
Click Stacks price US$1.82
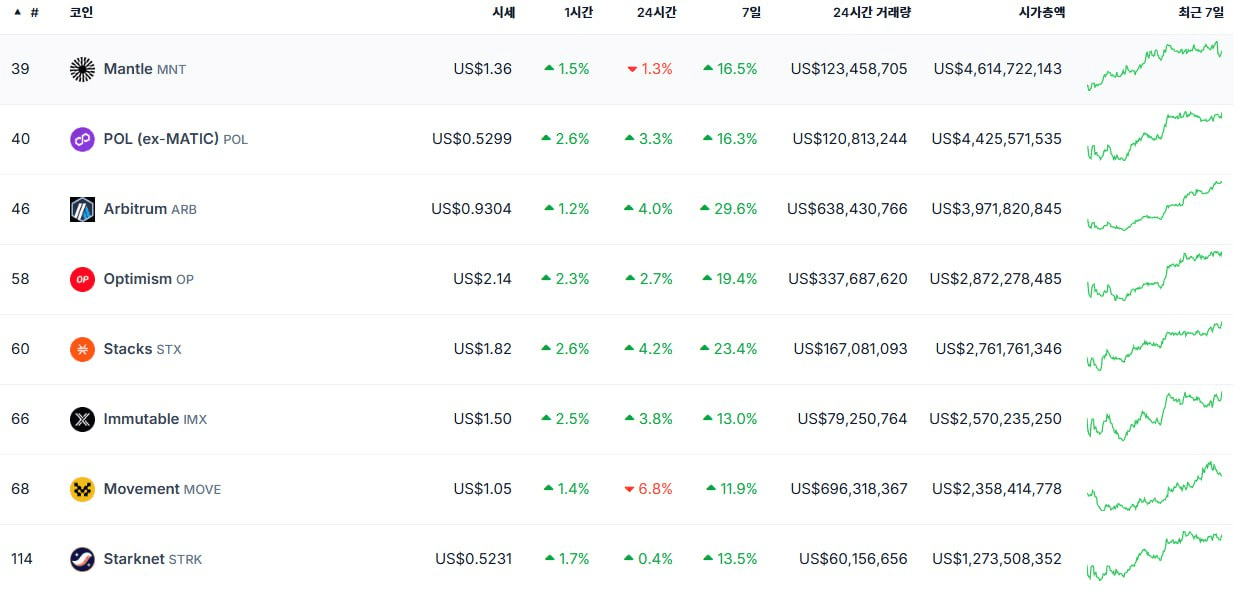coord(482,349)
